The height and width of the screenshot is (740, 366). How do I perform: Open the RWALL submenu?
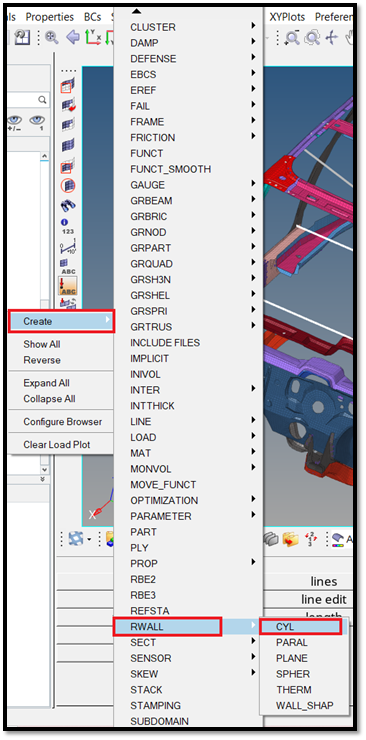(x=167, y=626)
